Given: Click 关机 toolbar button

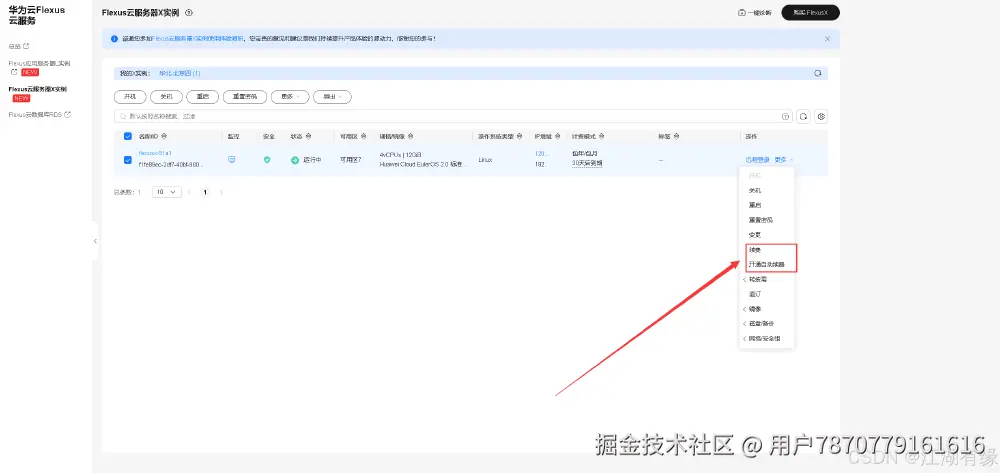Looking at the screenshot, I should [166, 97].
